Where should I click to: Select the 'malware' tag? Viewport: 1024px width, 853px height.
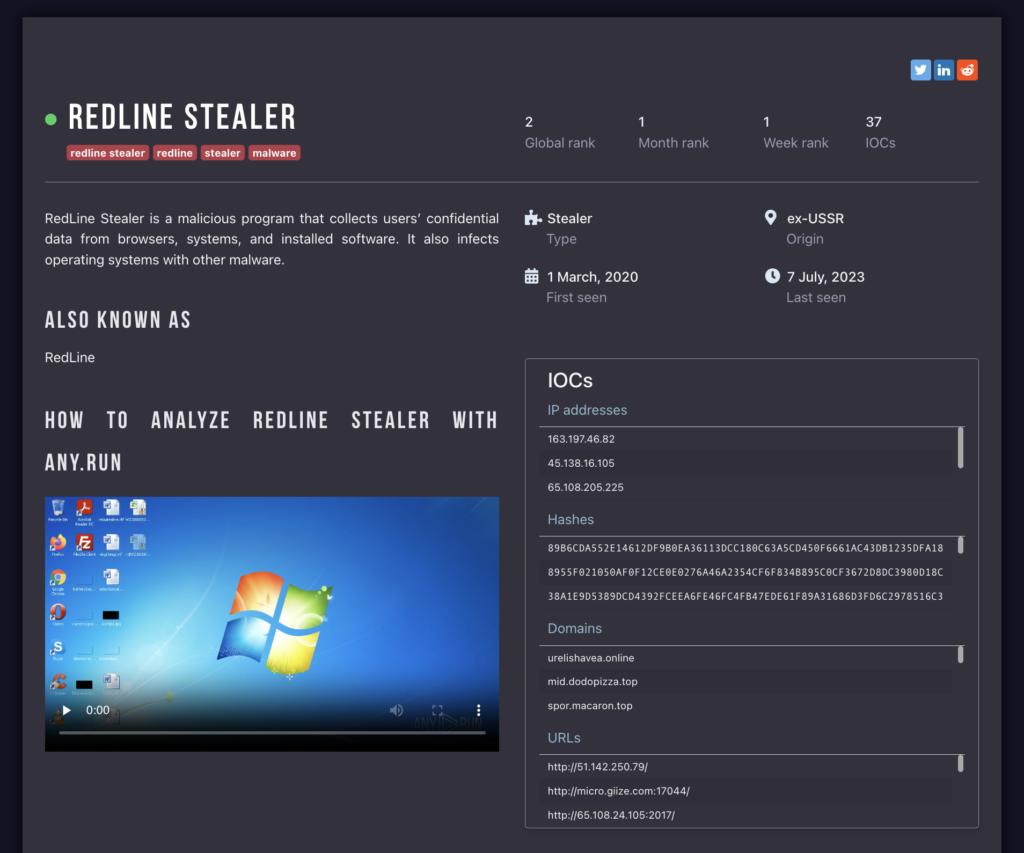click(274, 153)
